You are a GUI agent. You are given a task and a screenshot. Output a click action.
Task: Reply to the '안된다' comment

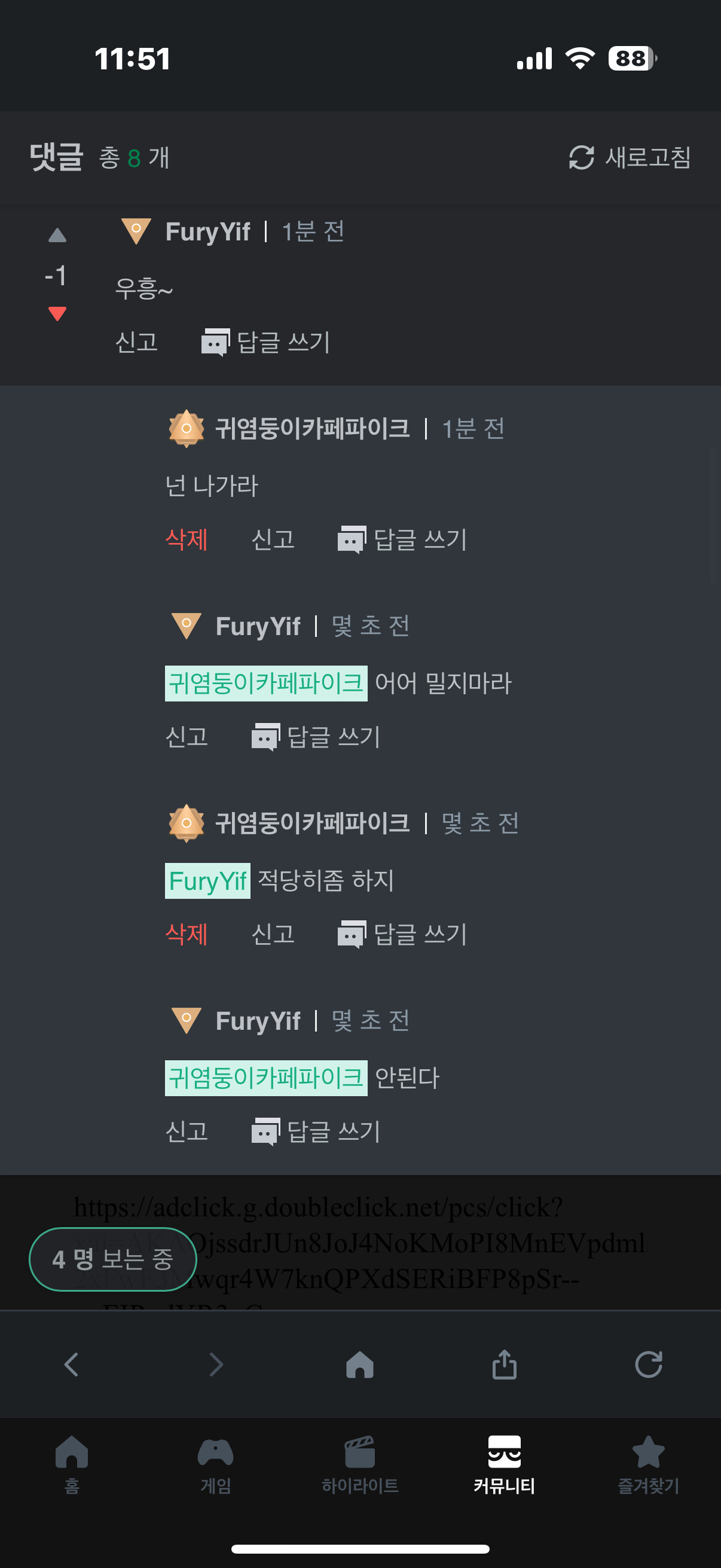[x=316, y=1131]
